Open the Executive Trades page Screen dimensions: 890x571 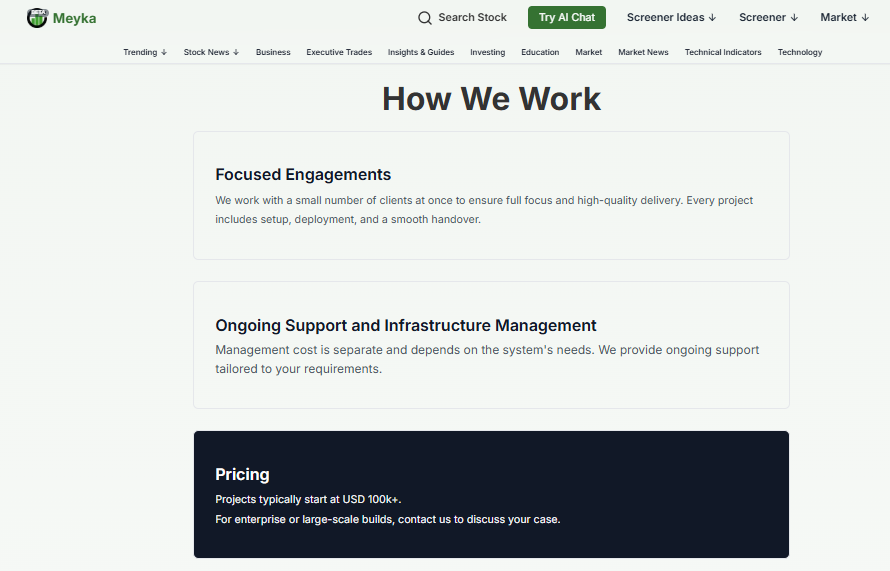pos(339,52)
